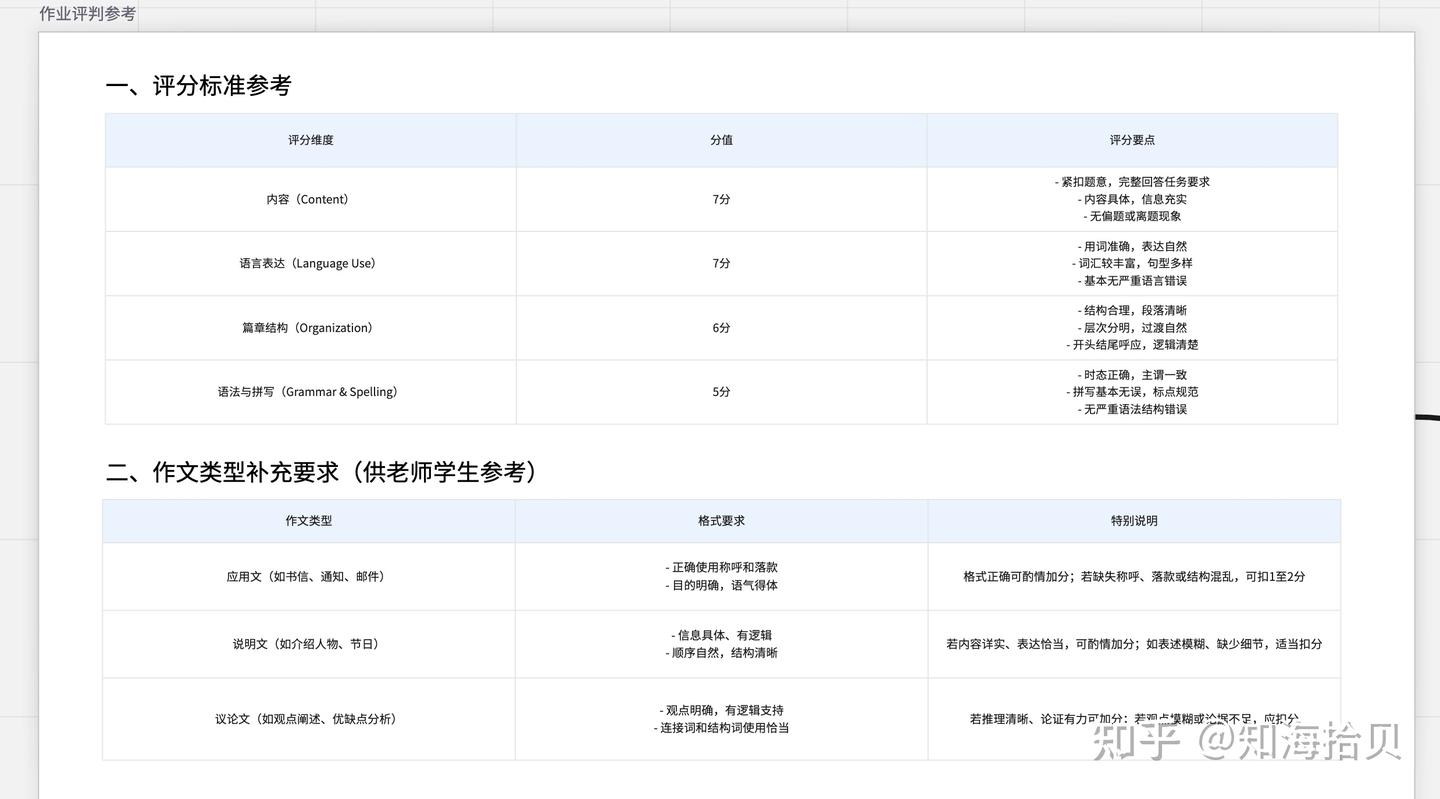Click the '作文类型' column header
Screen dimensions: 1440x799
pos(309,521)
